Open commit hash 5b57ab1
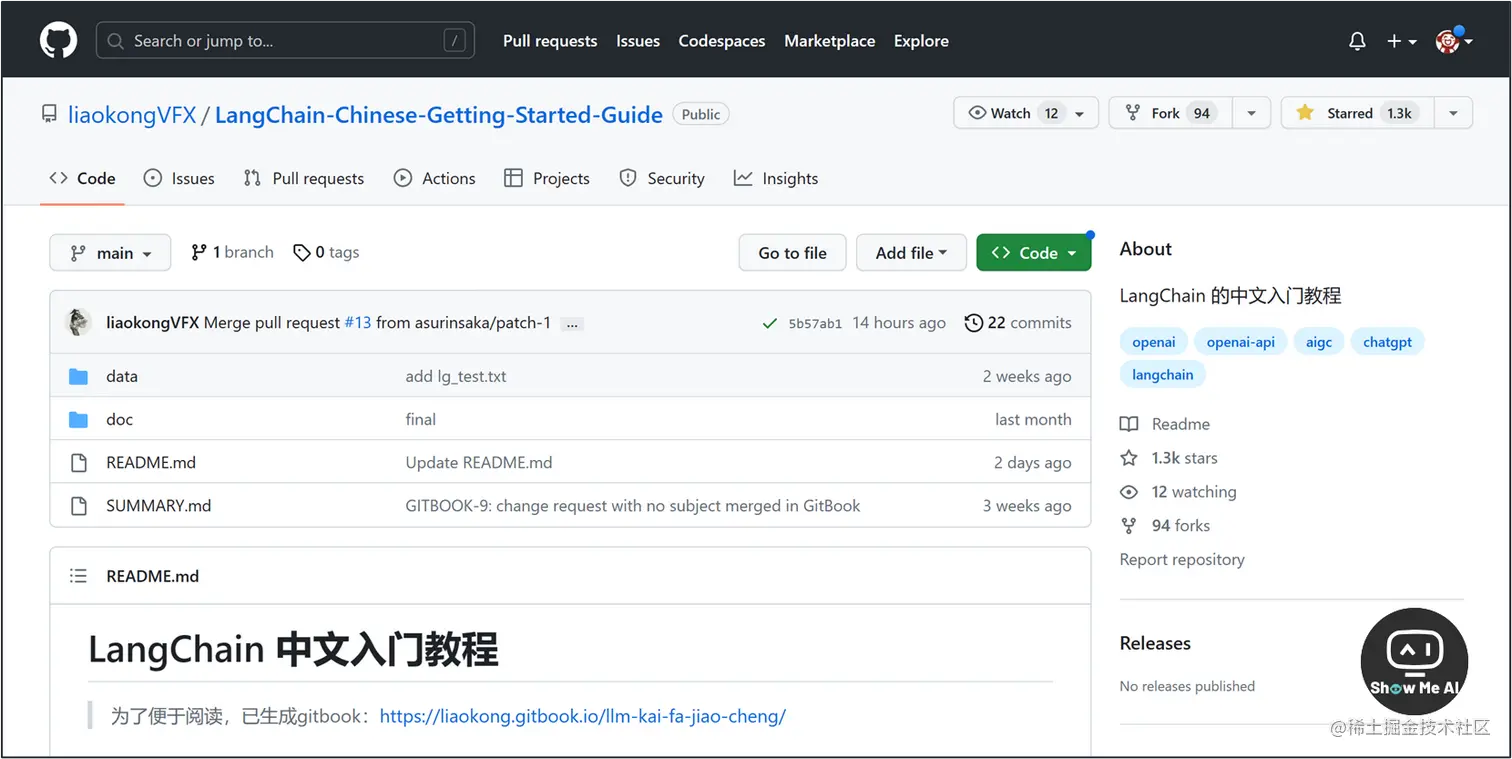Image resolution: width=1512 pixels, height=759 pixels. click(x=815, y=323)
